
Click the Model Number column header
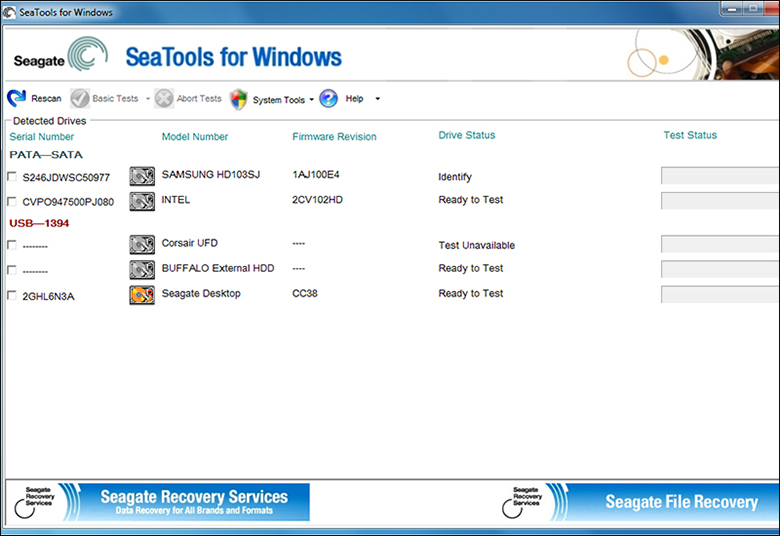(195, 136)
